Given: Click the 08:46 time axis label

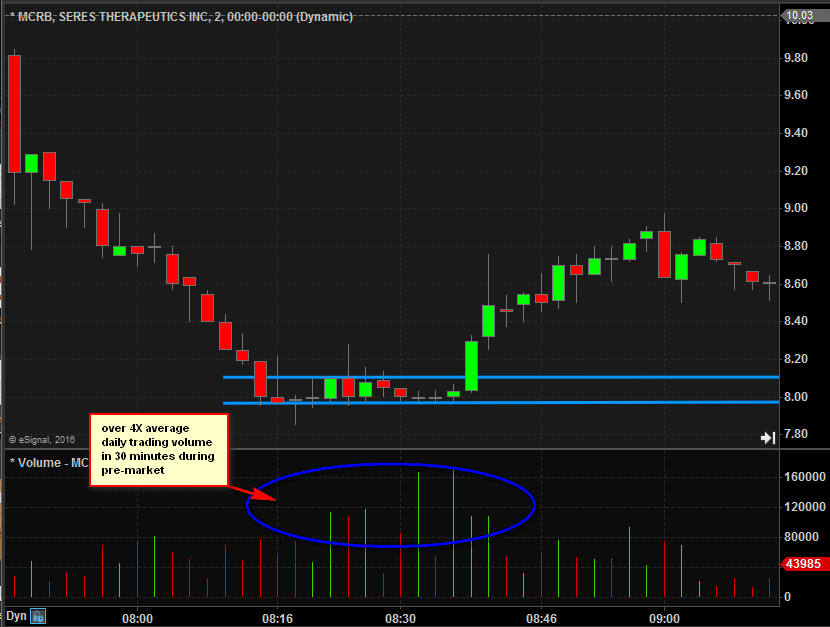Looking at the screenshot, I should pos(541,619).
